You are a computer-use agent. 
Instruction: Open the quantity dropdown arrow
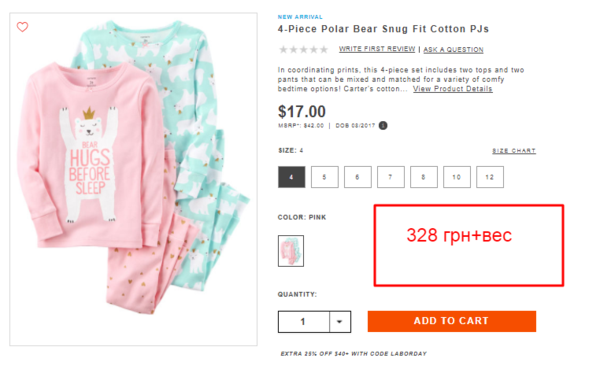coord(340,322)
